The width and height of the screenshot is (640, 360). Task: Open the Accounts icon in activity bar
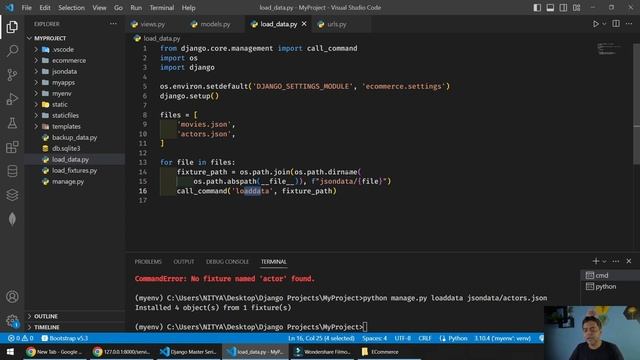click(12, 297)
